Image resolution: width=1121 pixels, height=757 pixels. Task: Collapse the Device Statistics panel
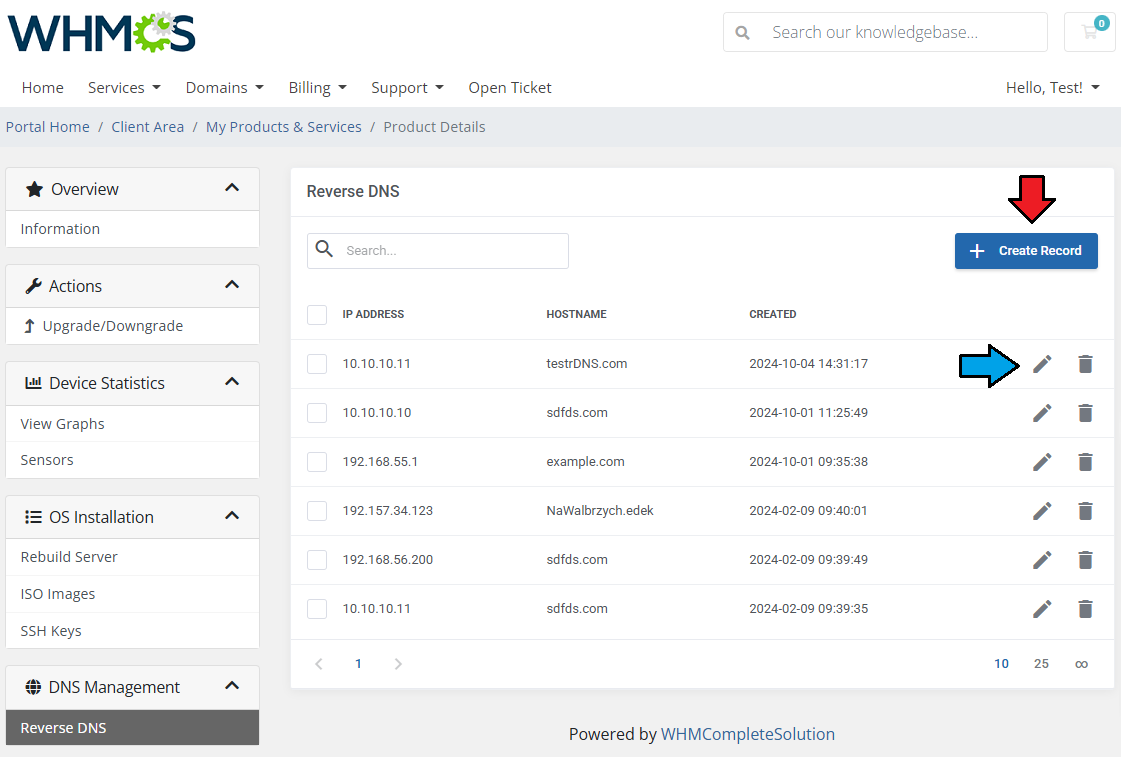coord(232,382)
